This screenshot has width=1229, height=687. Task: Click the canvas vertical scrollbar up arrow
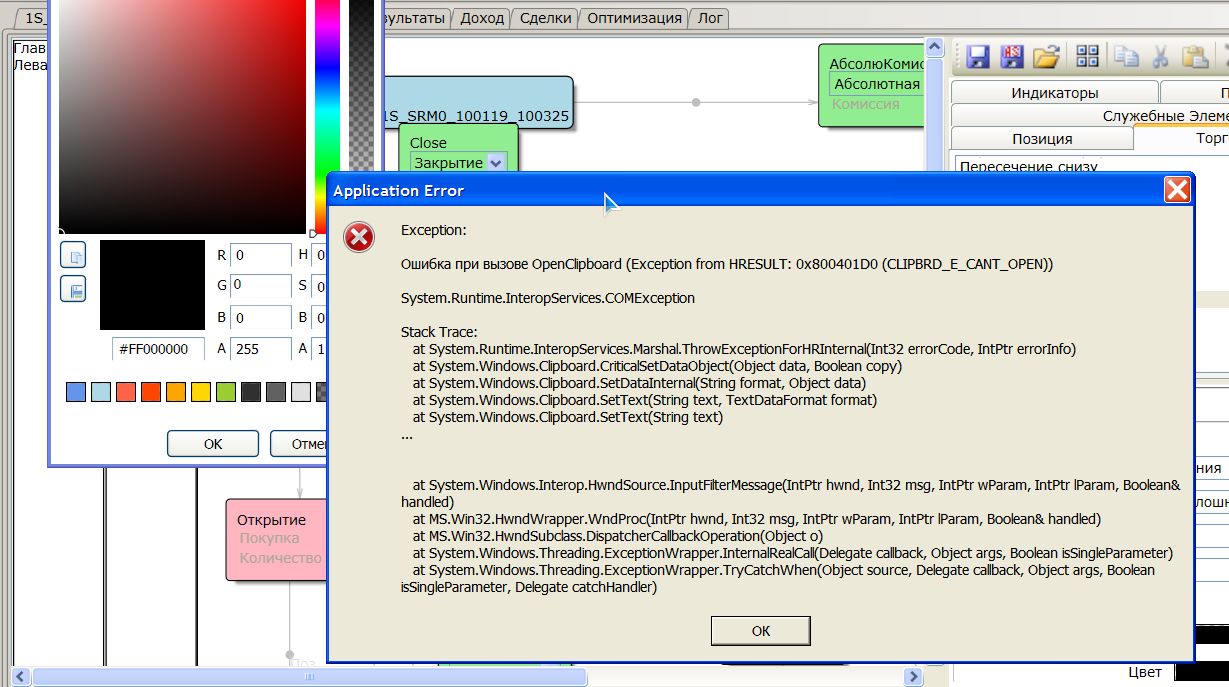point(934,48)
